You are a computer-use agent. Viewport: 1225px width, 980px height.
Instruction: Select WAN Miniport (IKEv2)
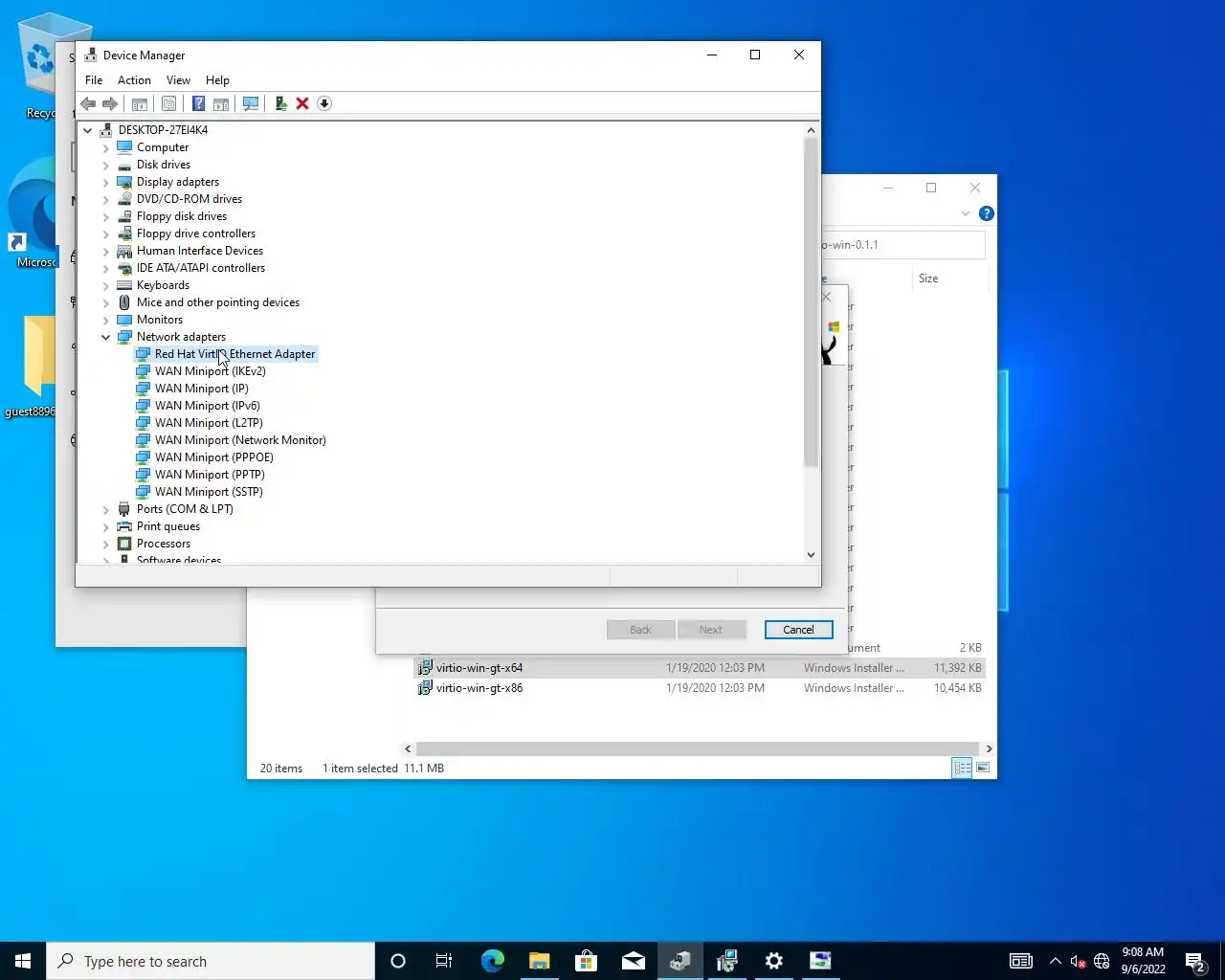point(211,371)
